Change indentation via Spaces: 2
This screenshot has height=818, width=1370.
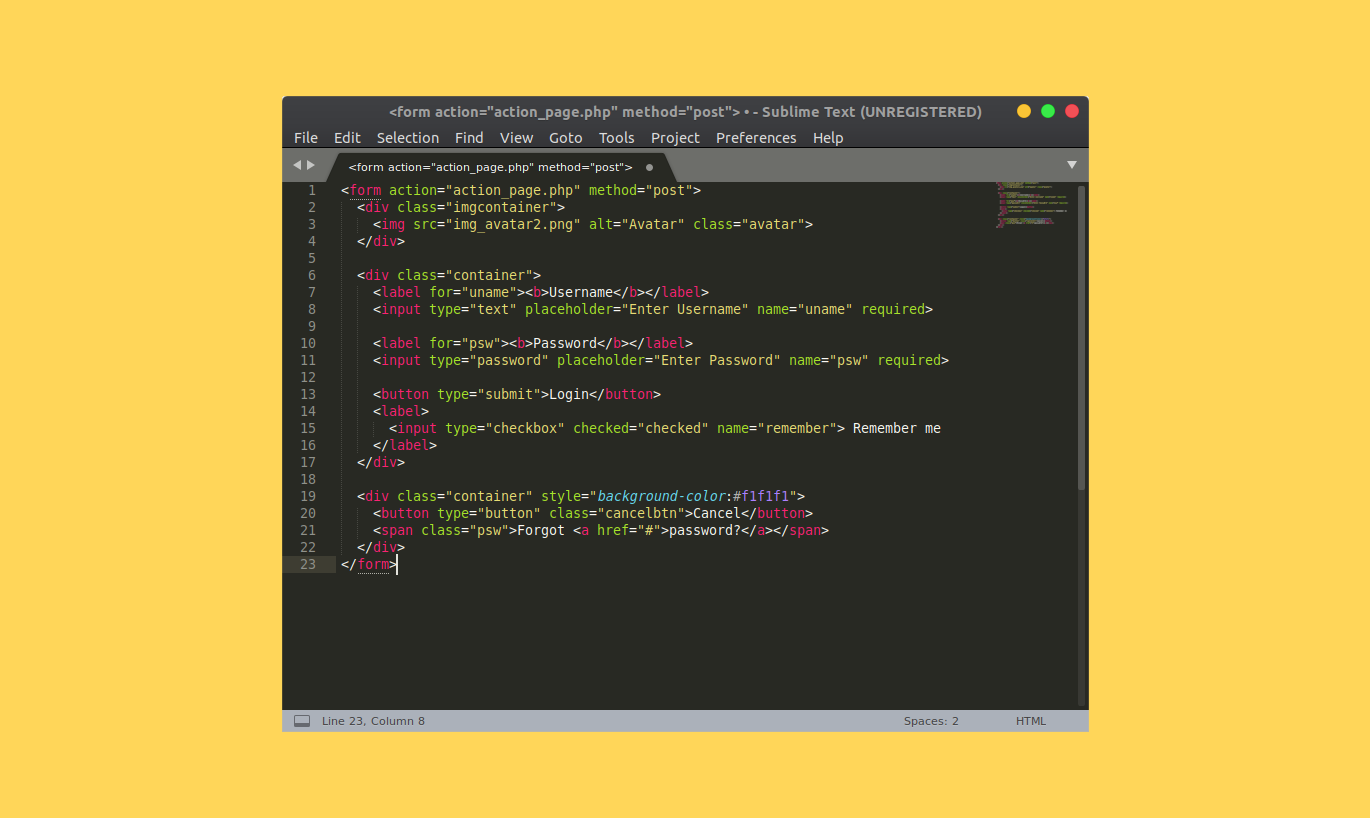[x=931, y=721]
